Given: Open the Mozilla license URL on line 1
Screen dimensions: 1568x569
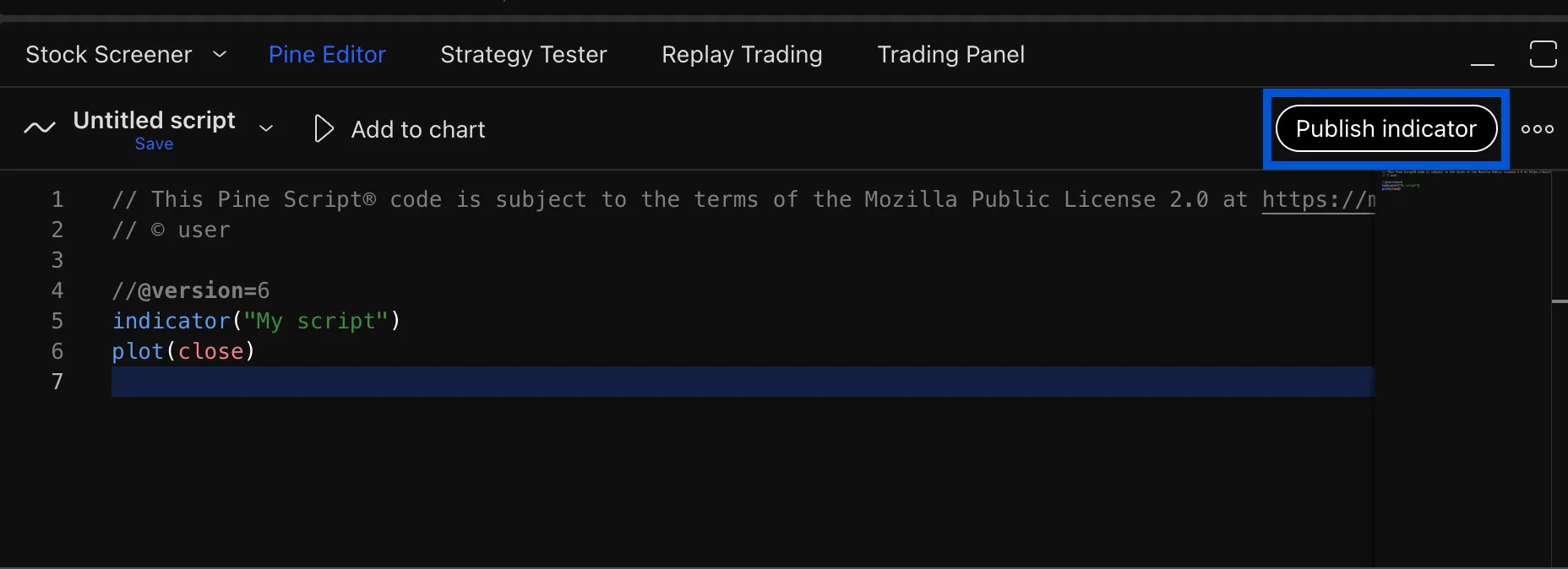Looking at the screenshot, I should point(1318,200).
